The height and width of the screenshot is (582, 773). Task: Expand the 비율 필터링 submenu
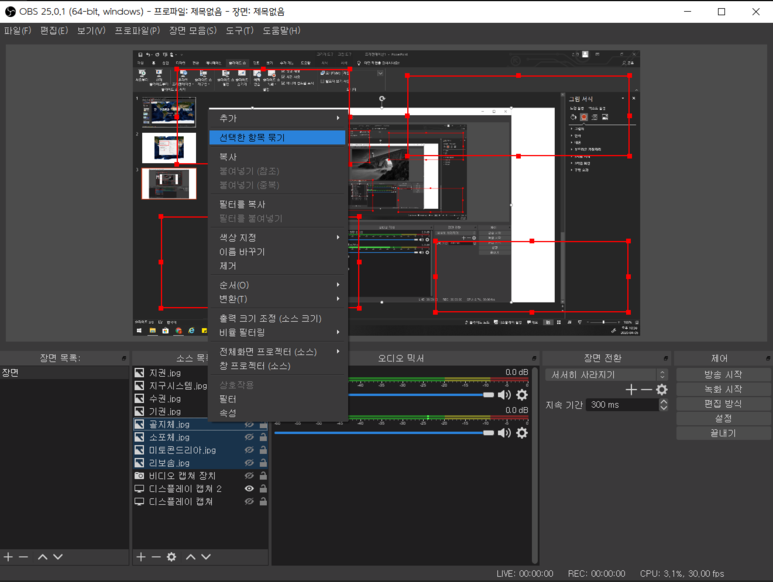[279, 333]
